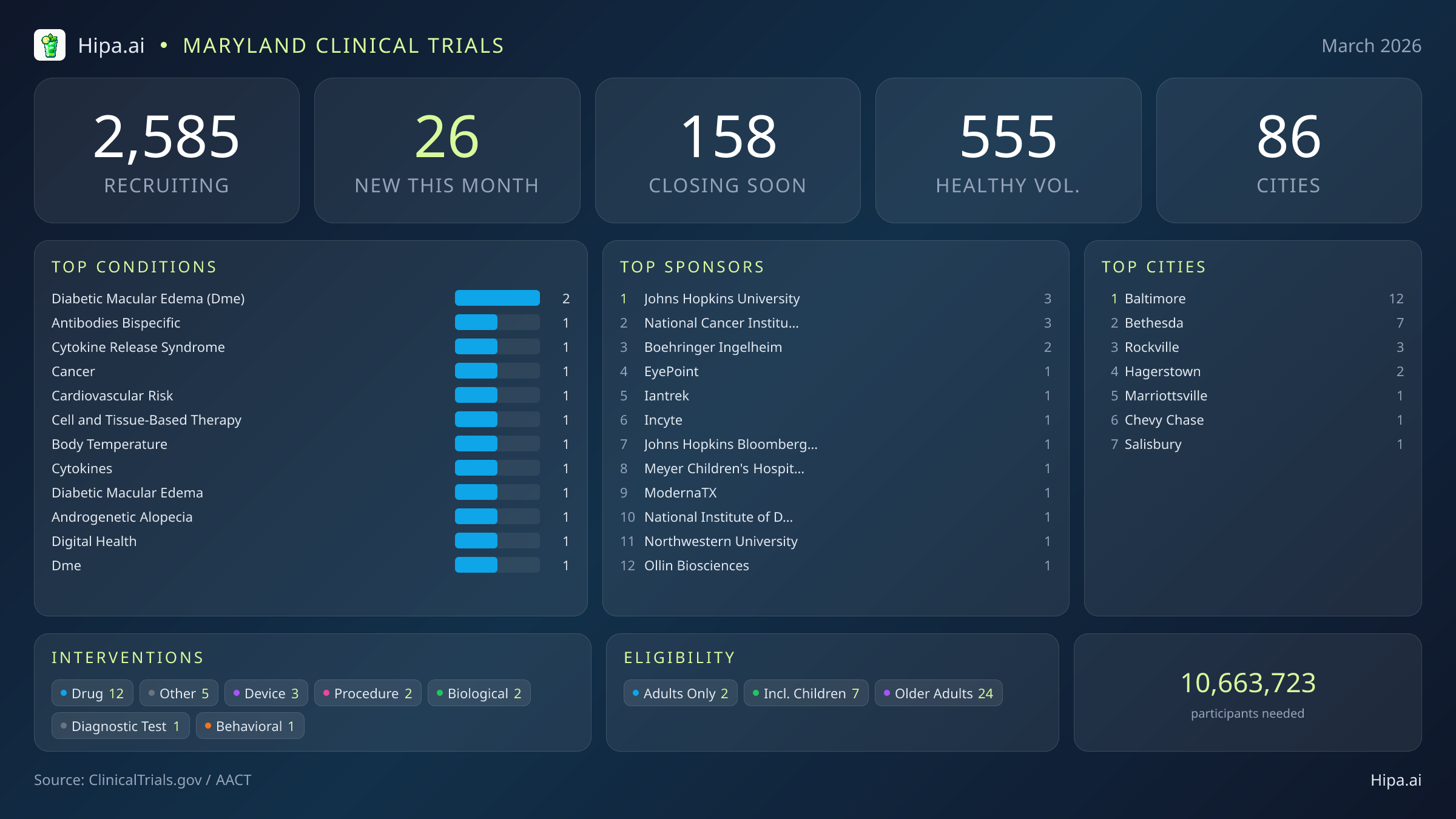Toggle the Older Adults eligibility filter
The height and width of the screenshot is (819, 1456).
click(x=938, y=693)
